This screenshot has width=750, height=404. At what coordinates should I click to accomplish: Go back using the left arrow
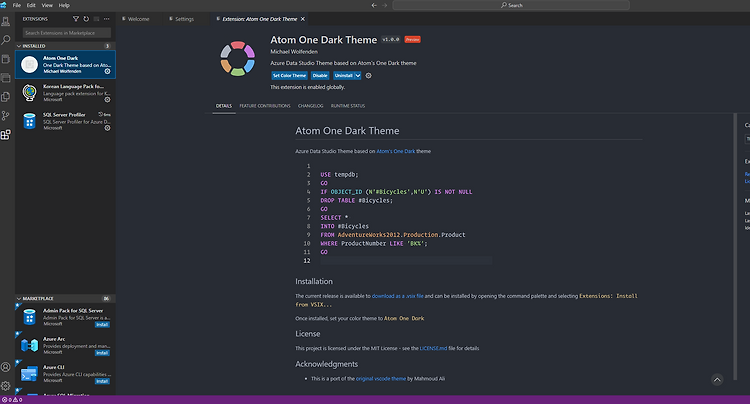pos(374,5)
